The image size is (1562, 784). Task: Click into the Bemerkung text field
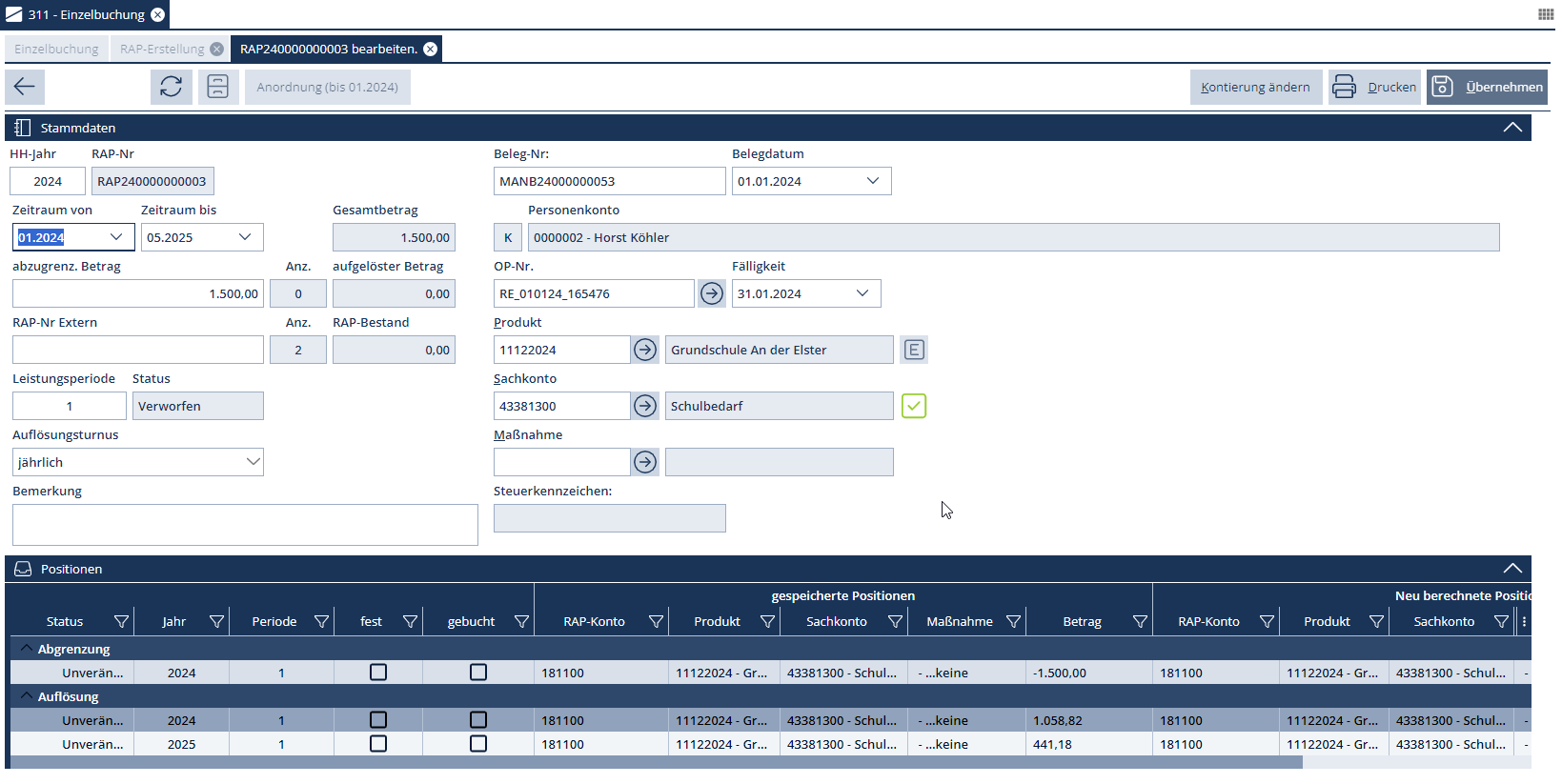coord(245,525)
